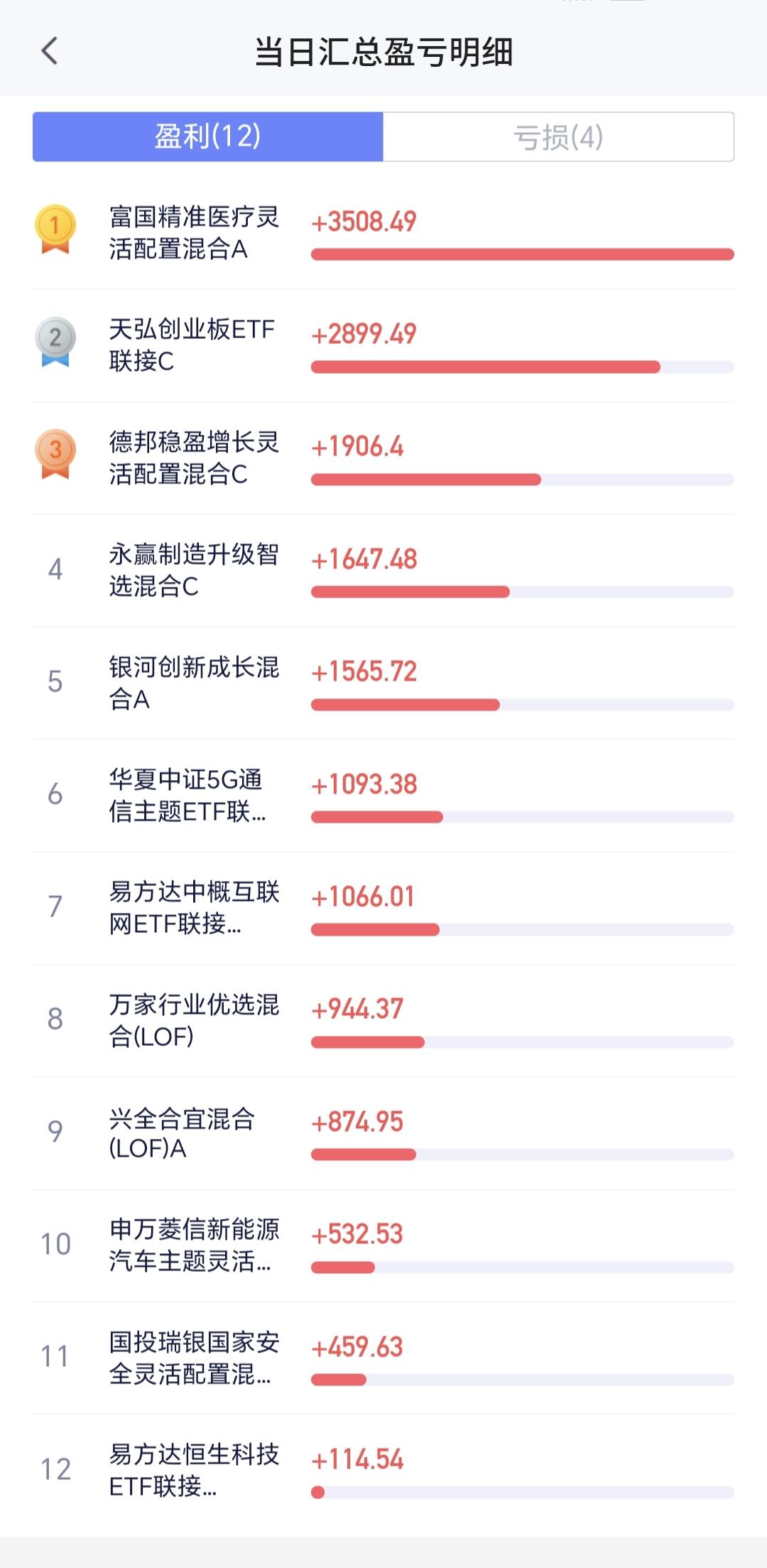Viewport: 767px width, 1568px height.
Task: Click the +2899.49 profit amount
Action: tap(364, 334)
